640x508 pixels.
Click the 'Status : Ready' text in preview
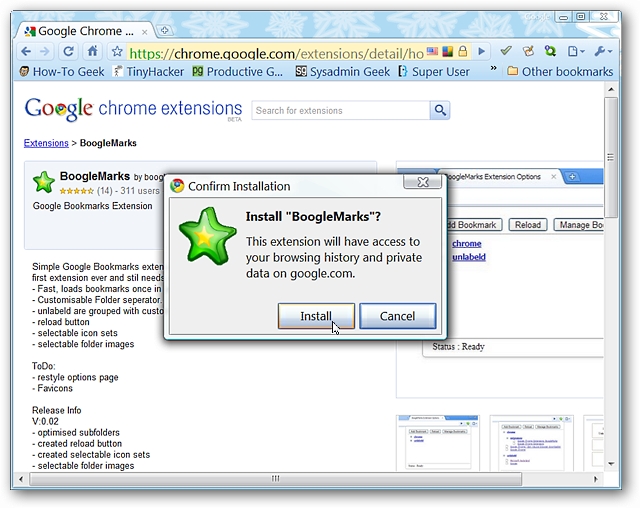[x=458, y=347]
